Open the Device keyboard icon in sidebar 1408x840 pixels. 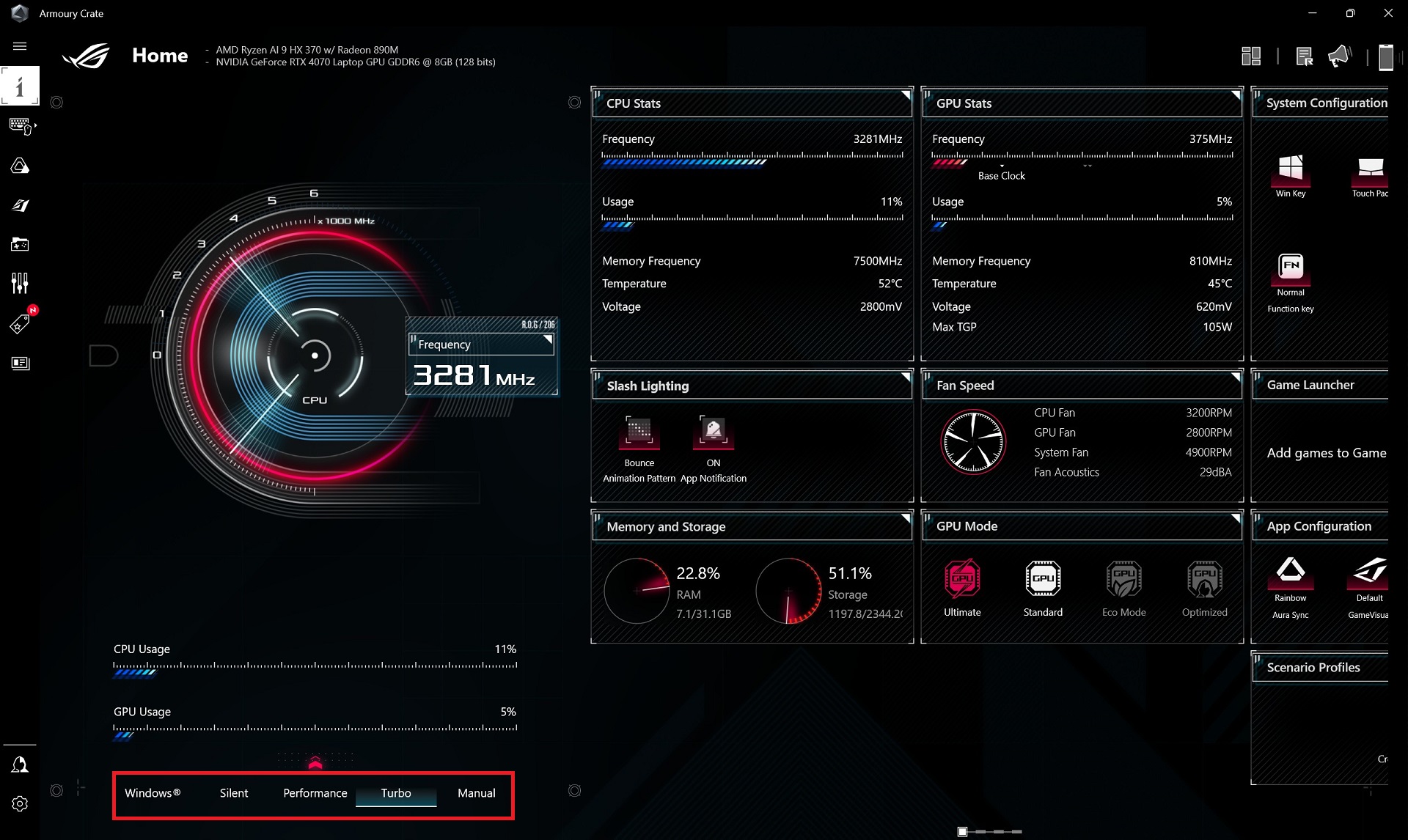point(21,126)
